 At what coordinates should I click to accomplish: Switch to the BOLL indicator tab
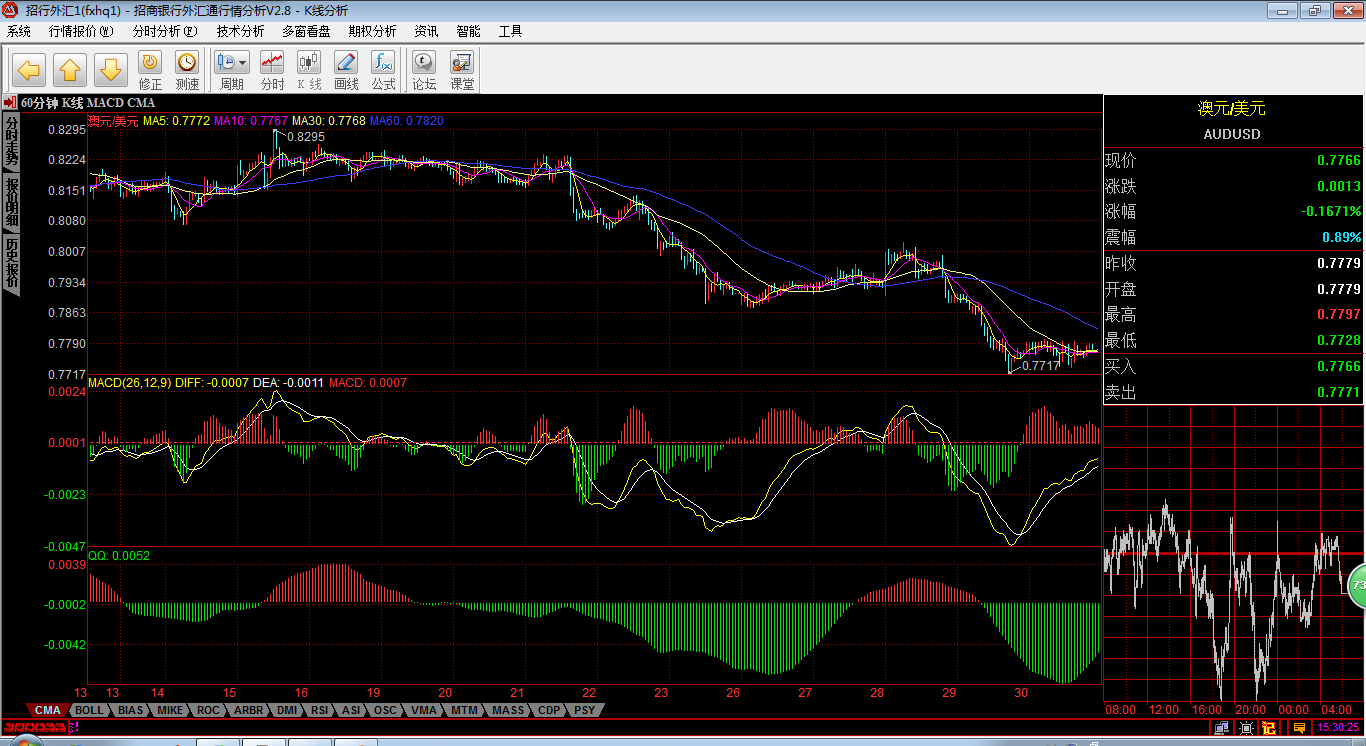(89, 710)
